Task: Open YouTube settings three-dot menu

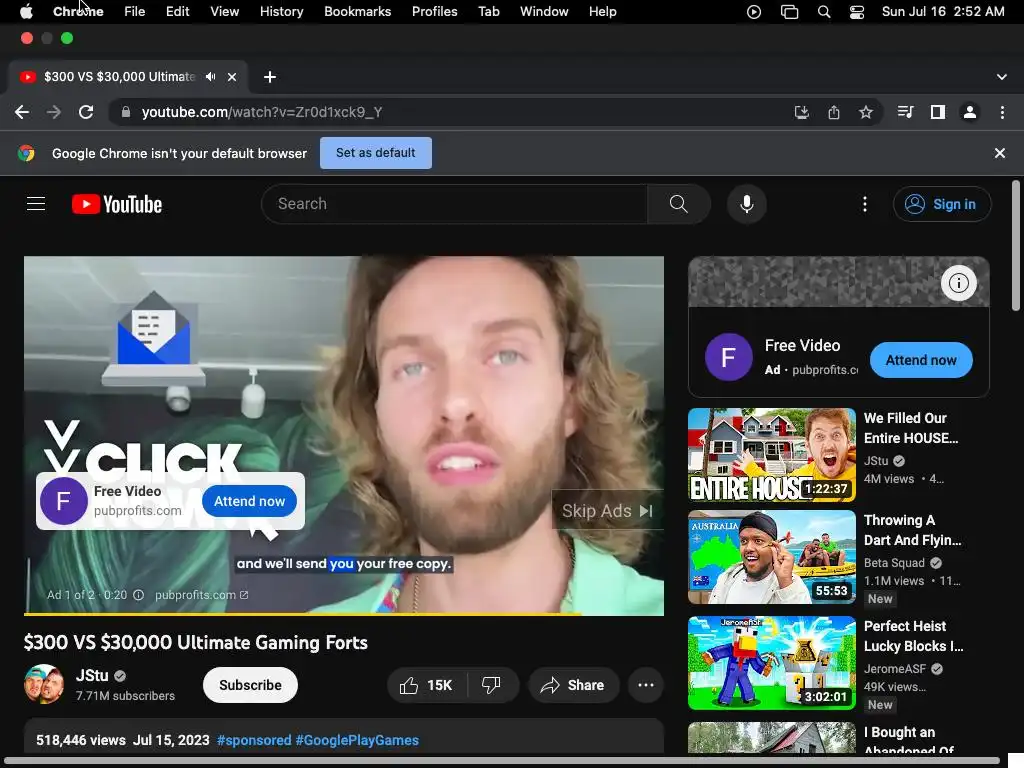Action: (x=865, y=204)
